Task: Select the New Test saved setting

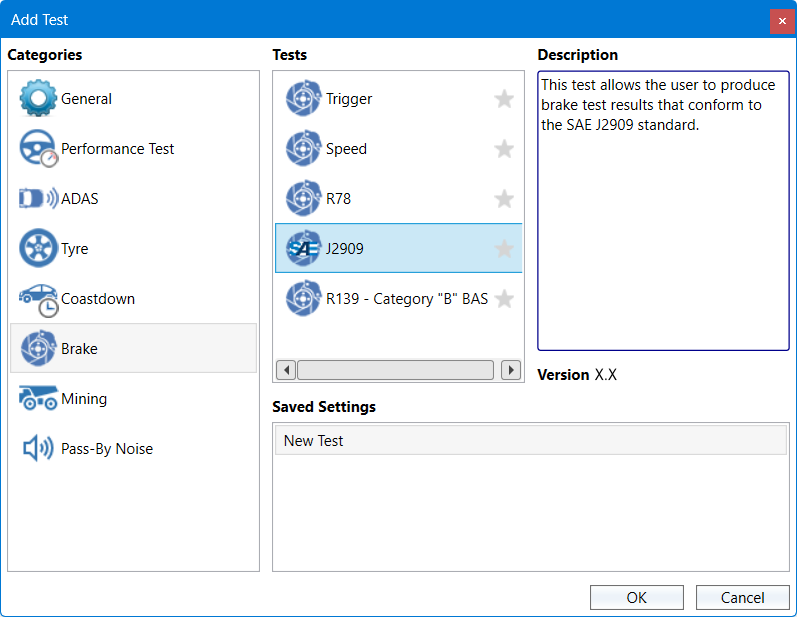Action: click(x=531, y=440)
